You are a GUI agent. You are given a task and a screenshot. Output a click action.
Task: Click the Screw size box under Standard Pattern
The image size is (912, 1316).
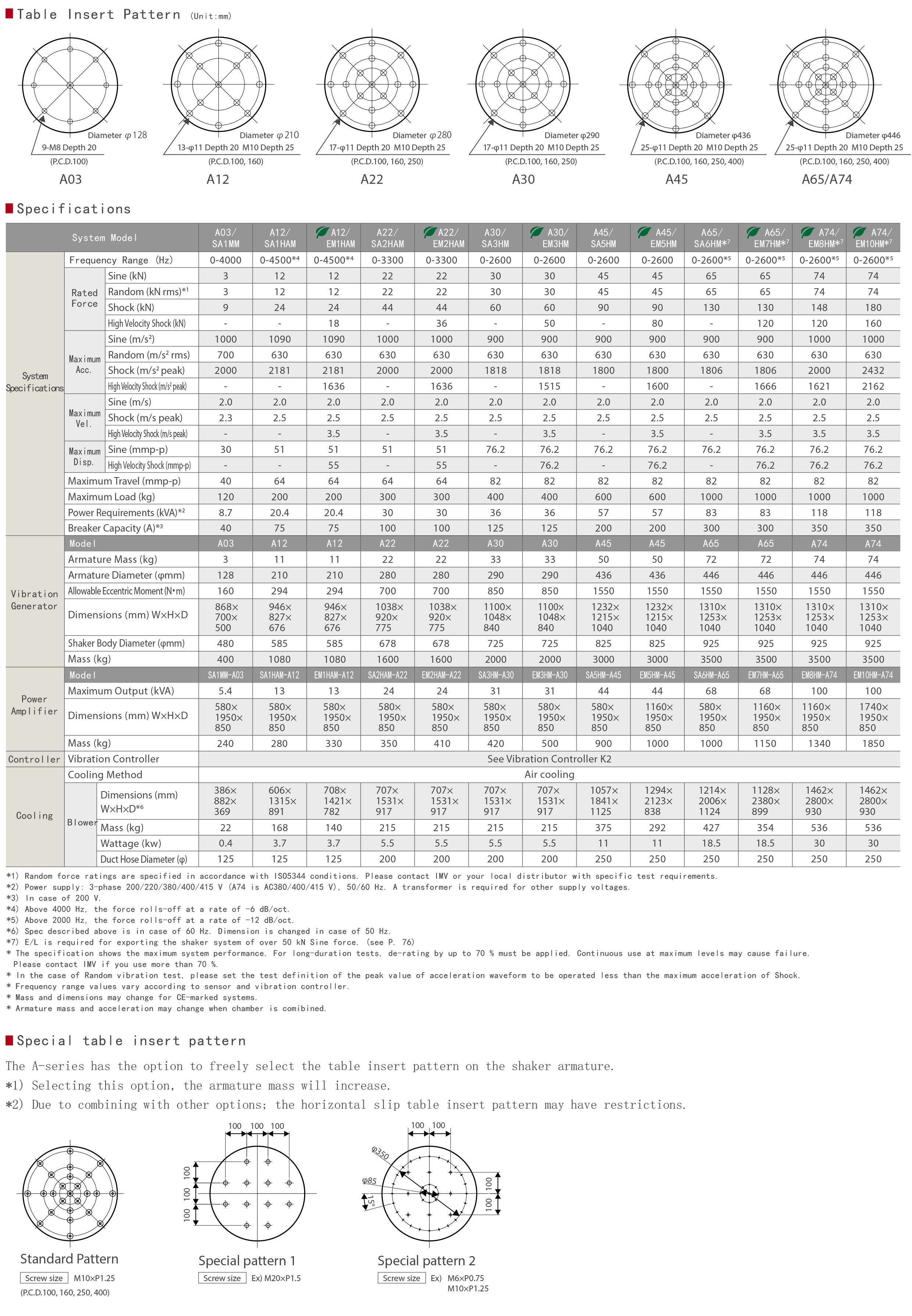pyautogui.click(x=44, y=1278)
